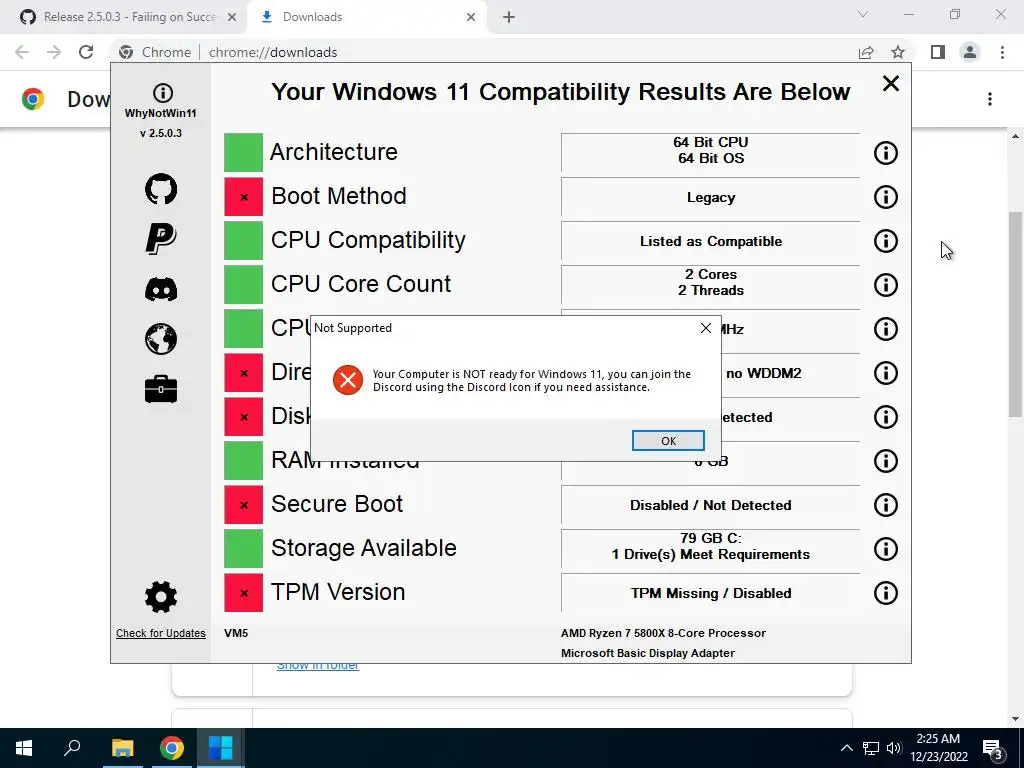Open the GitHub icon in WhyNotWin11 sidebar
Screen dimensions: 1024x768
click(161, 189)
